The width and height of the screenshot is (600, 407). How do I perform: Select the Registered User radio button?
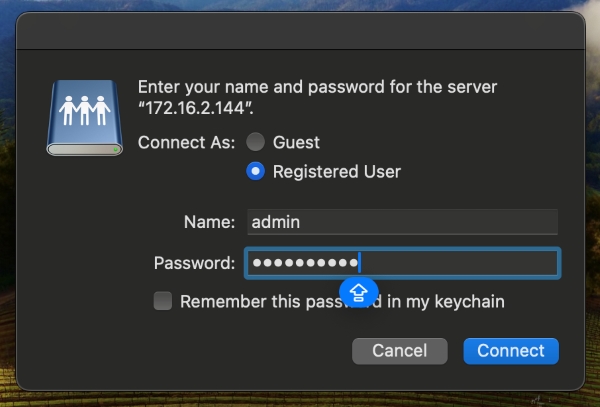(255, 171)
